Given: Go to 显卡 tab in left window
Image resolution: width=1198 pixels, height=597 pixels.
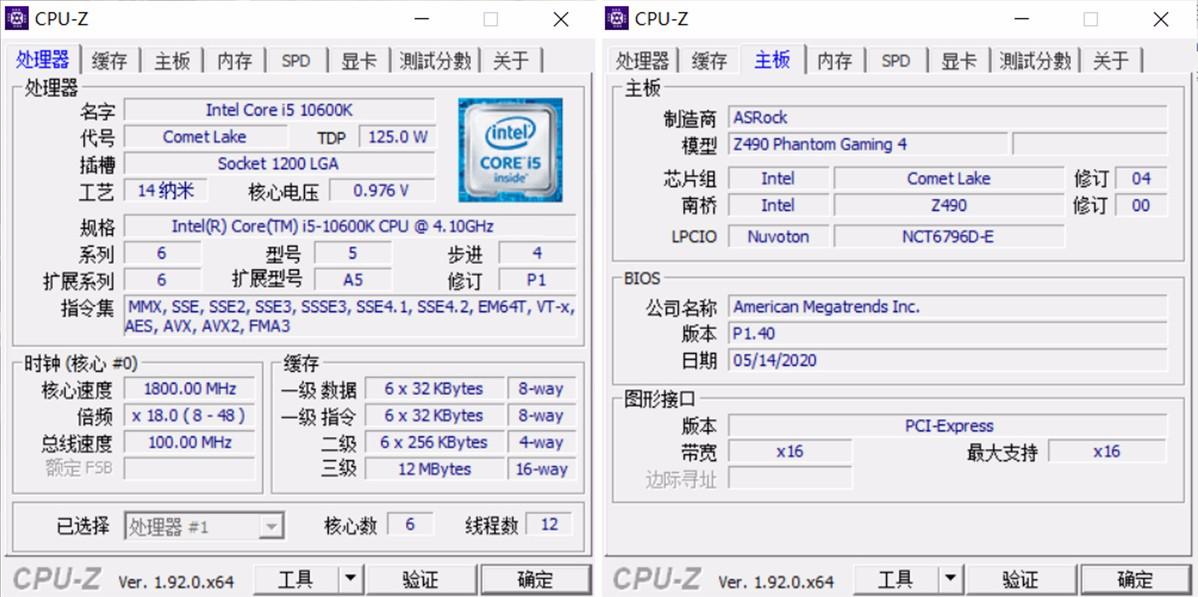Looking at the screenshot, I should pos(358,61).
